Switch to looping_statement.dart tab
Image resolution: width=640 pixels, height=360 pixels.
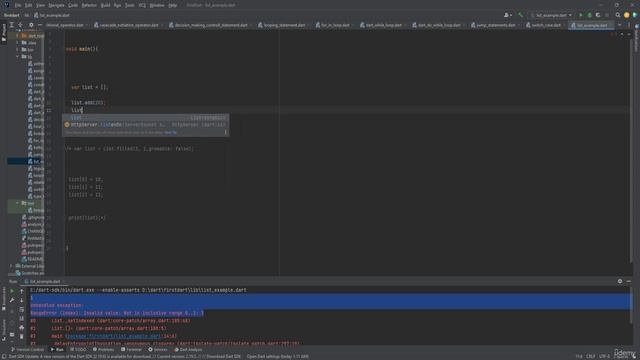(282, 25)
